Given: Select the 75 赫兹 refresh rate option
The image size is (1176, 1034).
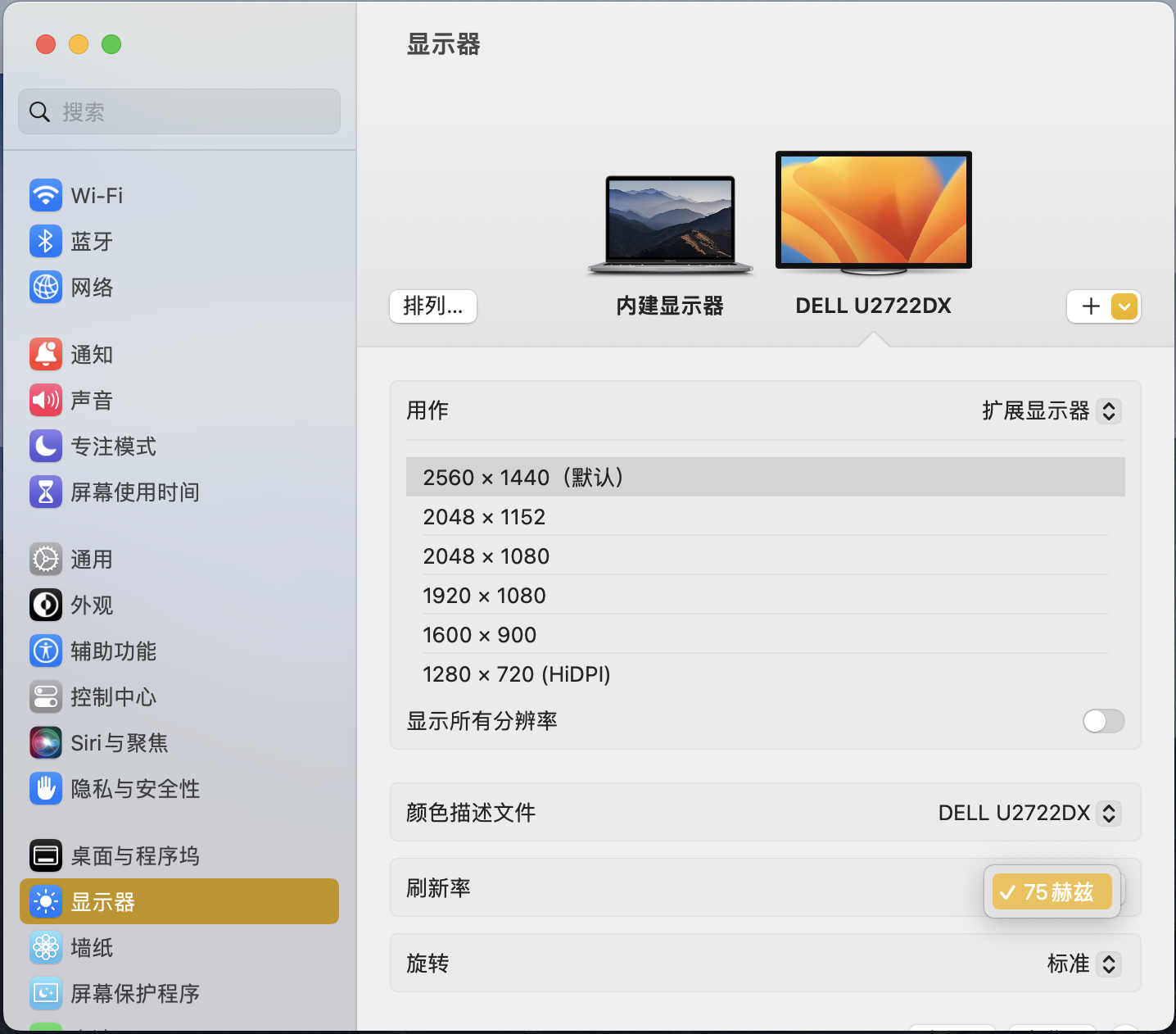Looking at the screenshot, I should pos(1052,891).
